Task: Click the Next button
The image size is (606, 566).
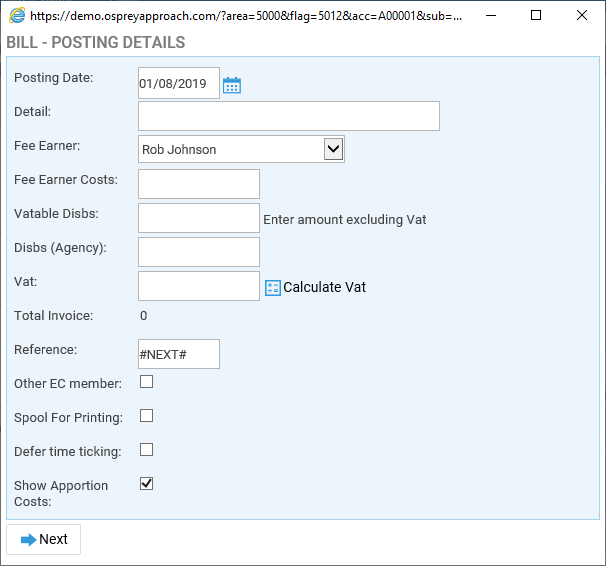Action: 44,539
